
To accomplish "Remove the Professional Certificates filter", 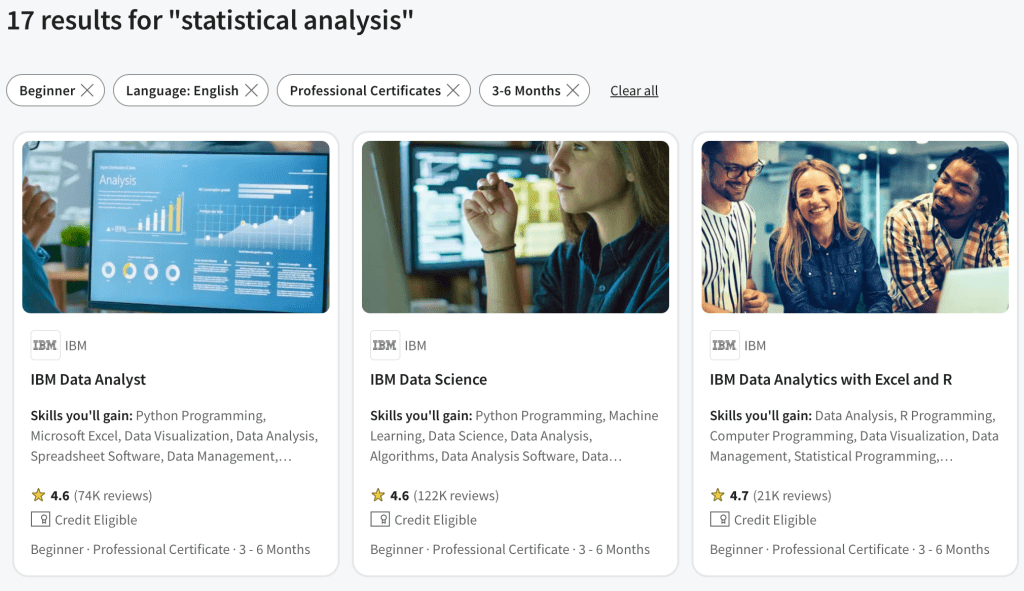I will [x=453, y=91].
